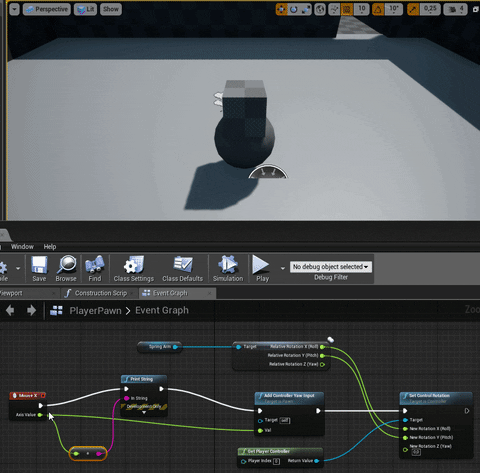Click the Player Index value field

[276, 461]
